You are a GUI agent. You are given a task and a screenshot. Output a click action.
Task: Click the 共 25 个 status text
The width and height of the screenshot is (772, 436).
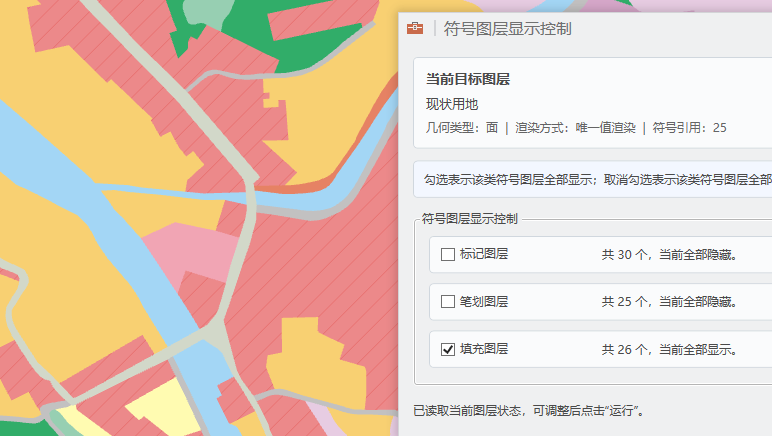669,301
